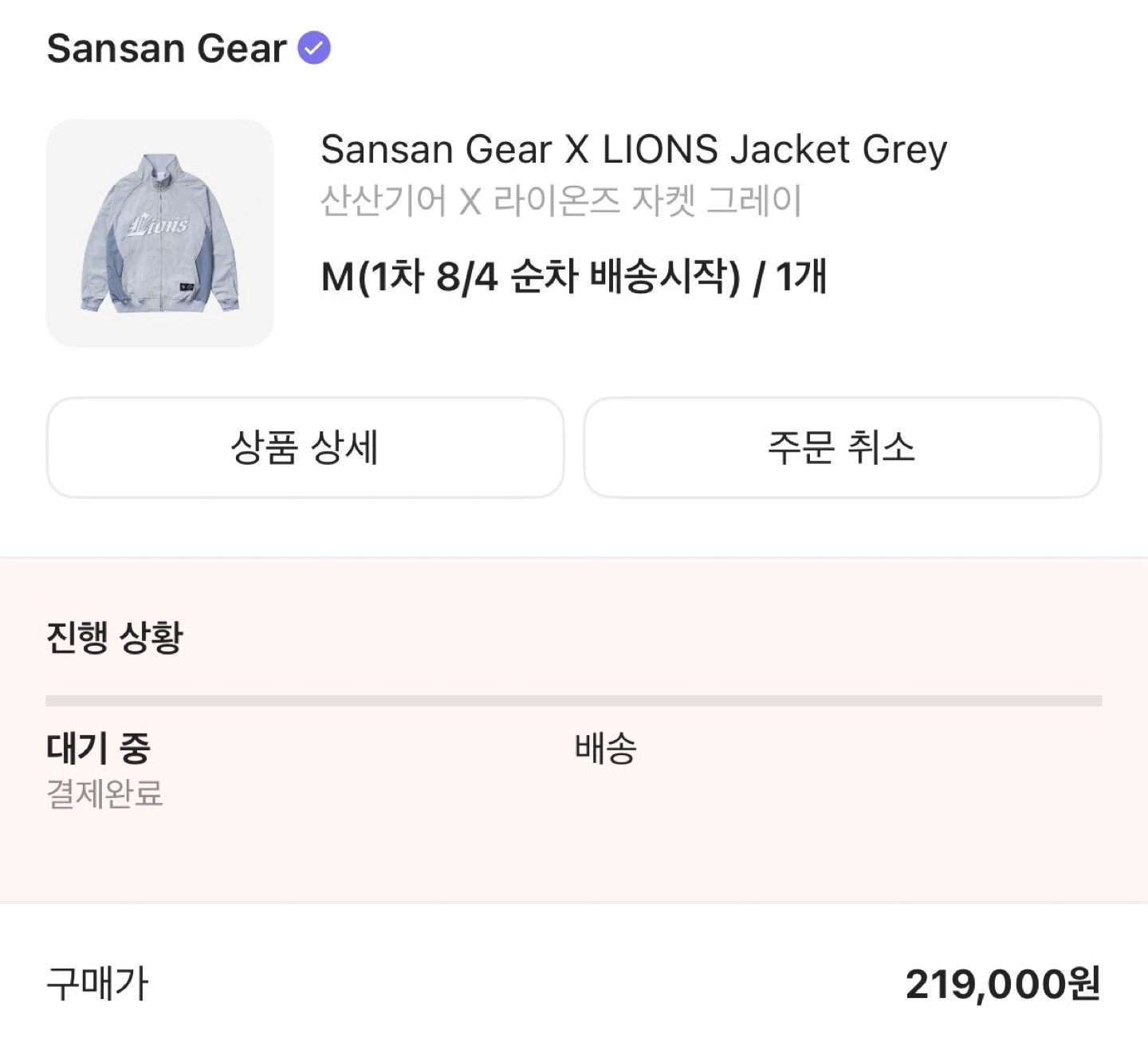
Task: Open the Sansan Gear brand page
Action: point(166,48)
